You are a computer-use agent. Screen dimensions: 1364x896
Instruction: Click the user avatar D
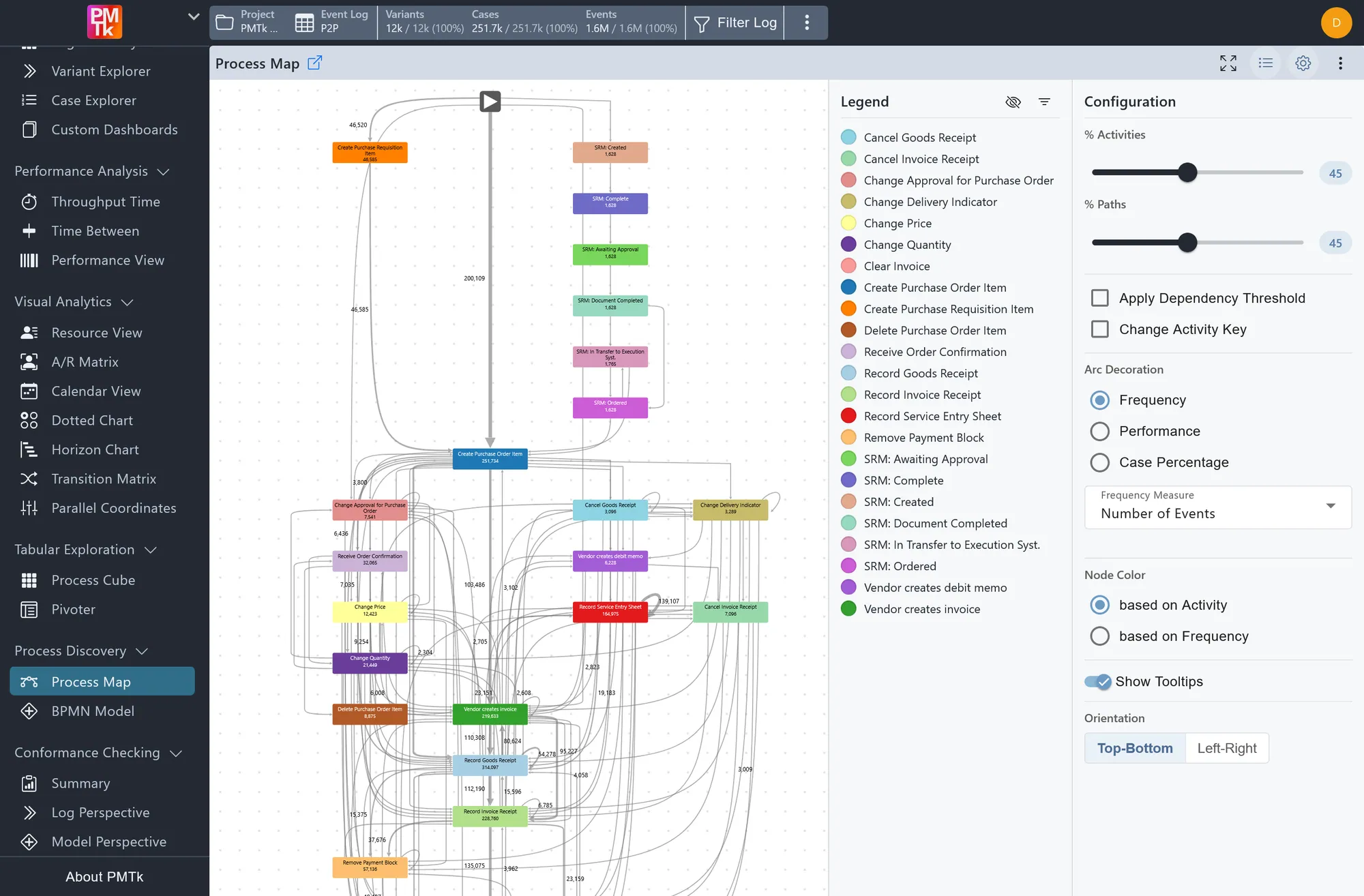tap(1337, 23)
